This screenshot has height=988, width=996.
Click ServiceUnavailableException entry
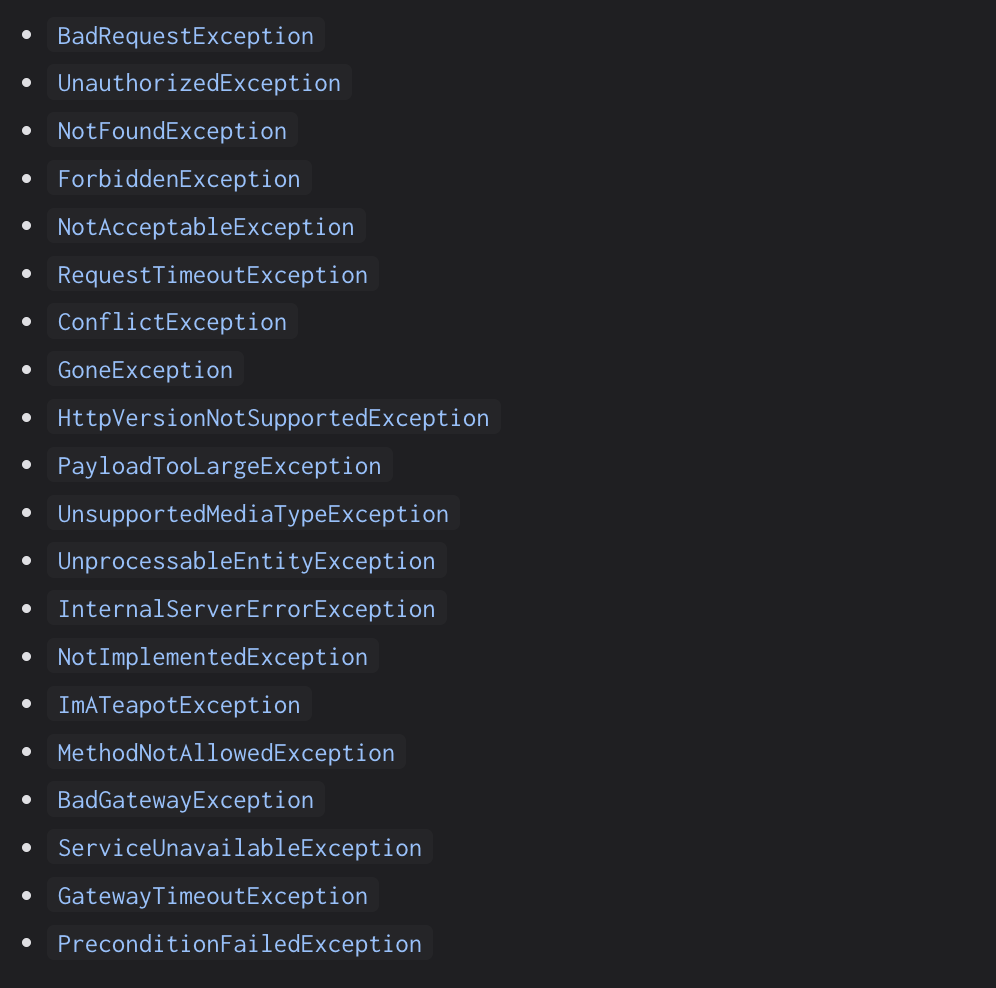[x=239, y=848]
